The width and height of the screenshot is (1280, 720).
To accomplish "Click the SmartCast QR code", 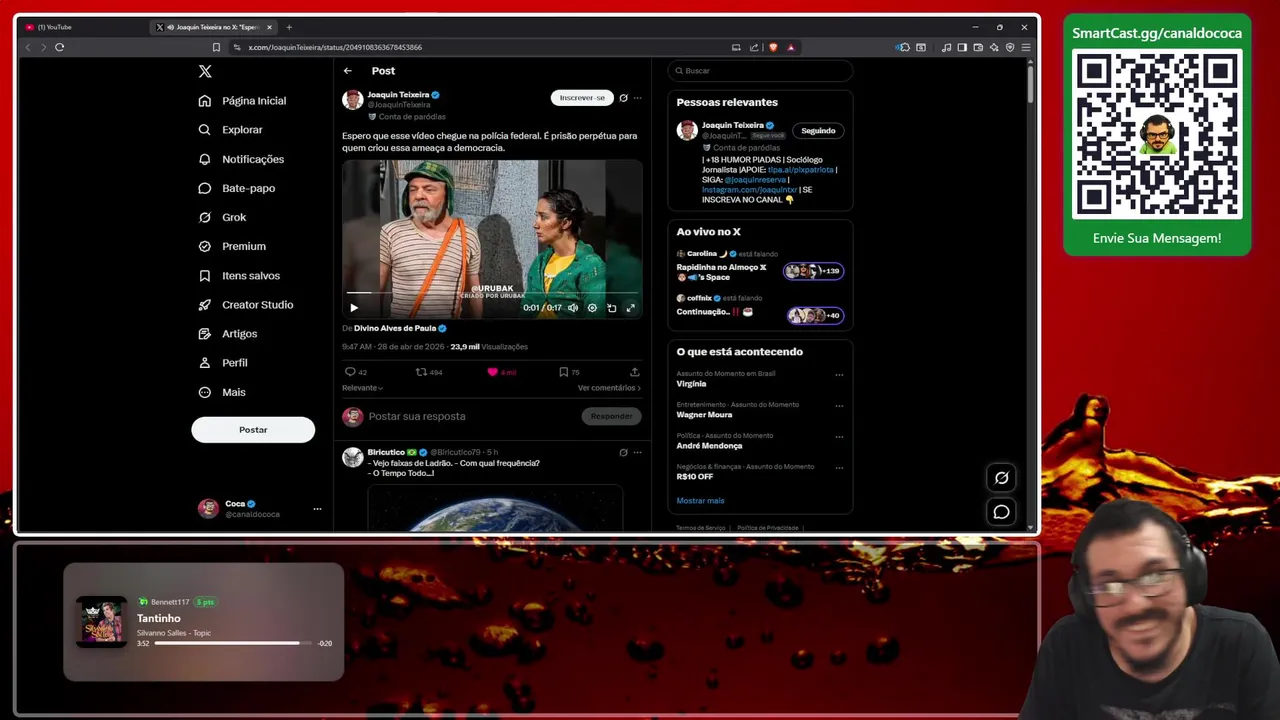I will point(1157,136).
